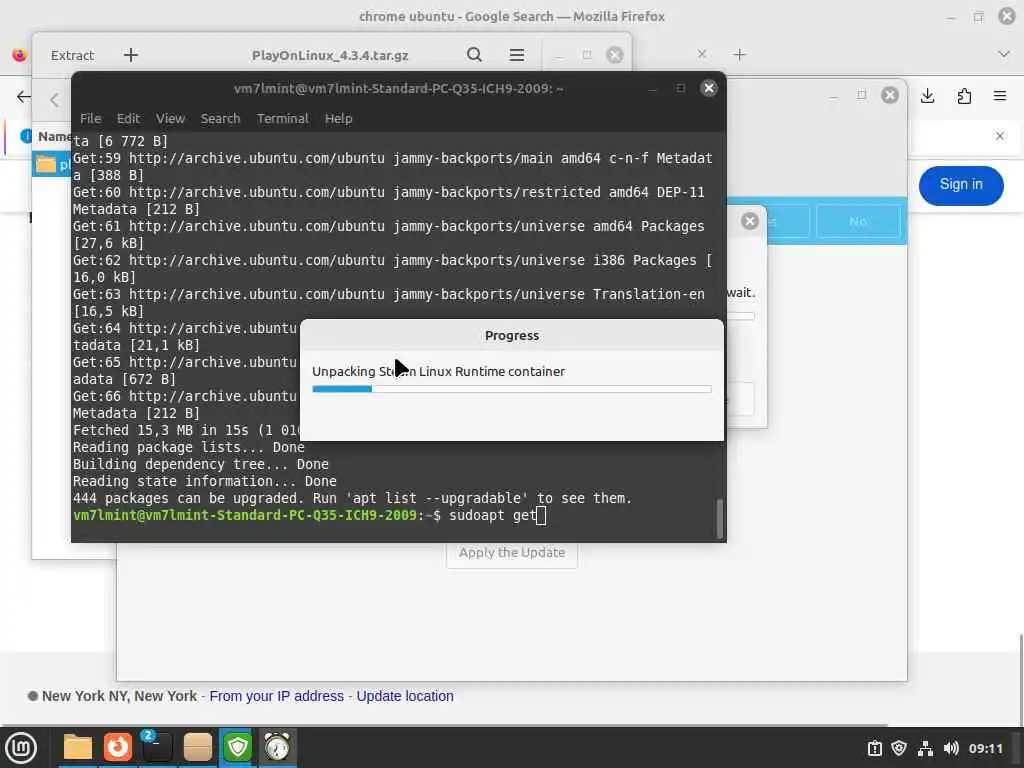
Task: Click the 09:11 clock in the panel
Action: point(985,748)
